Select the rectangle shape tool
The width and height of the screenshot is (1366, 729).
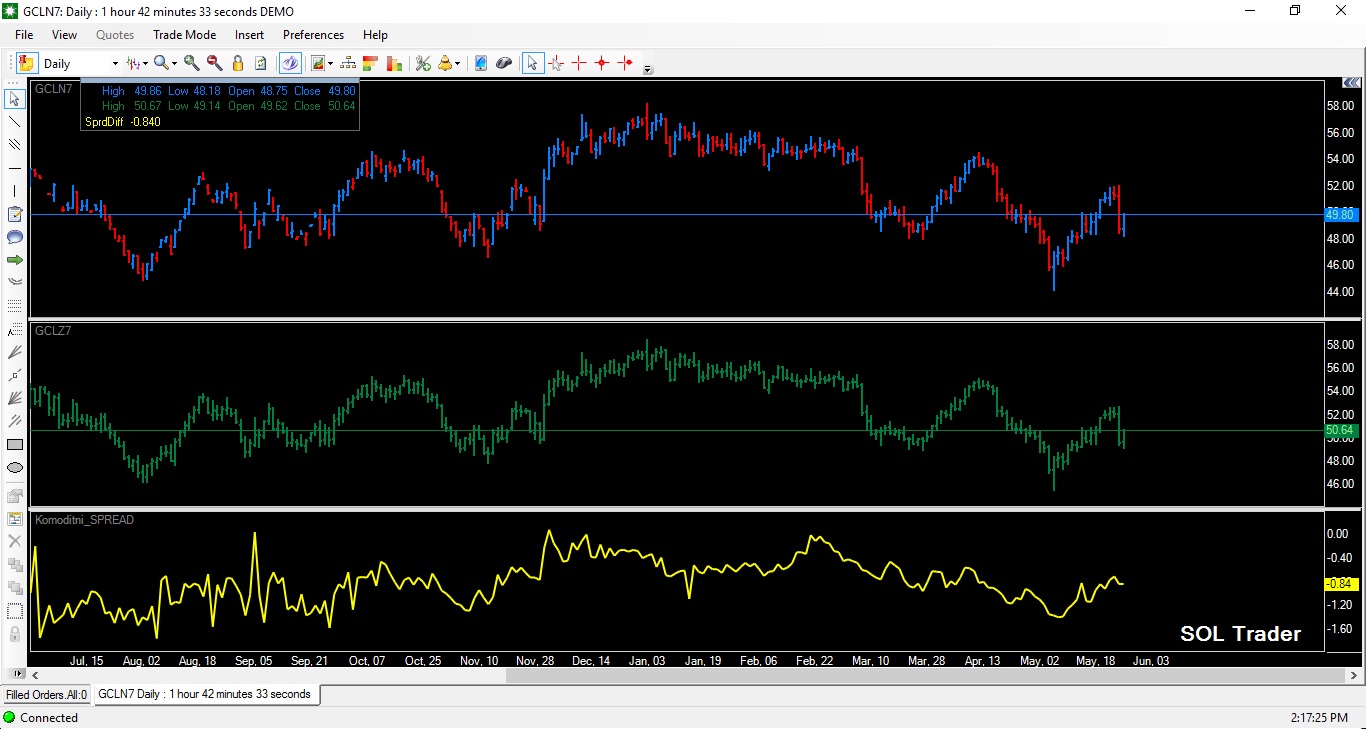[15, 444]
